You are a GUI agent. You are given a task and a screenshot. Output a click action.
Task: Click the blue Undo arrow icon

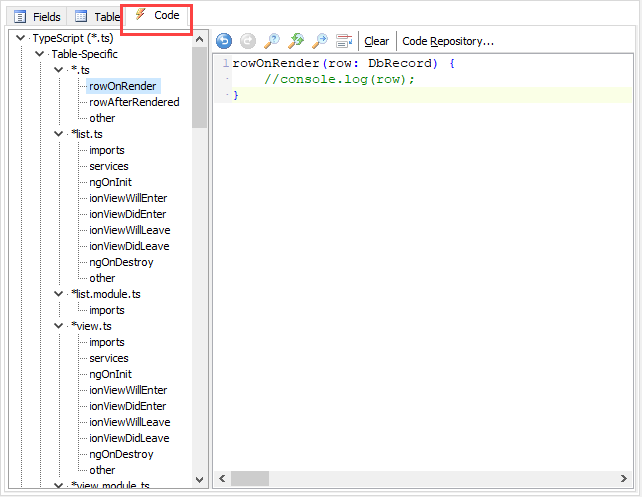pos(224,41)
